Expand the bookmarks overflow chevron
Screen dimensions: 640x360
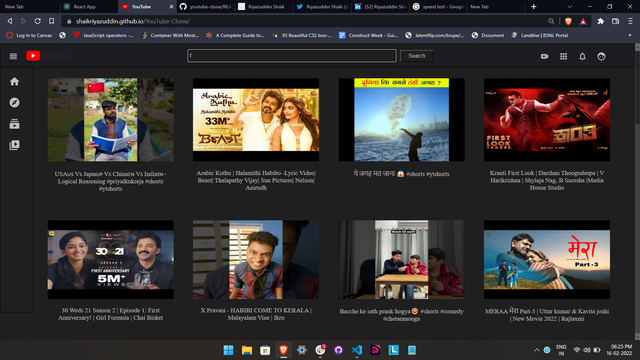click(630, 36)
